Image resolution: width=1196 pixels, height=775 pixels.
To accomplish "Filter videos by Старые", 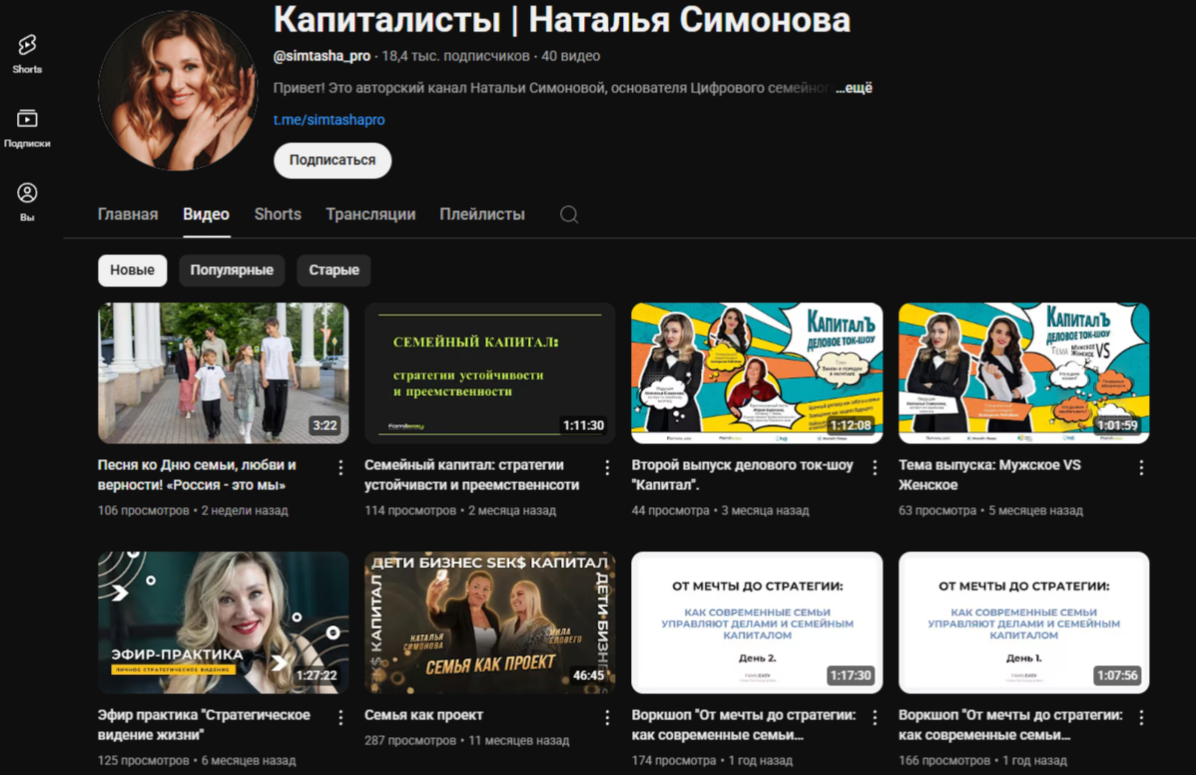I will pos(333,270).
